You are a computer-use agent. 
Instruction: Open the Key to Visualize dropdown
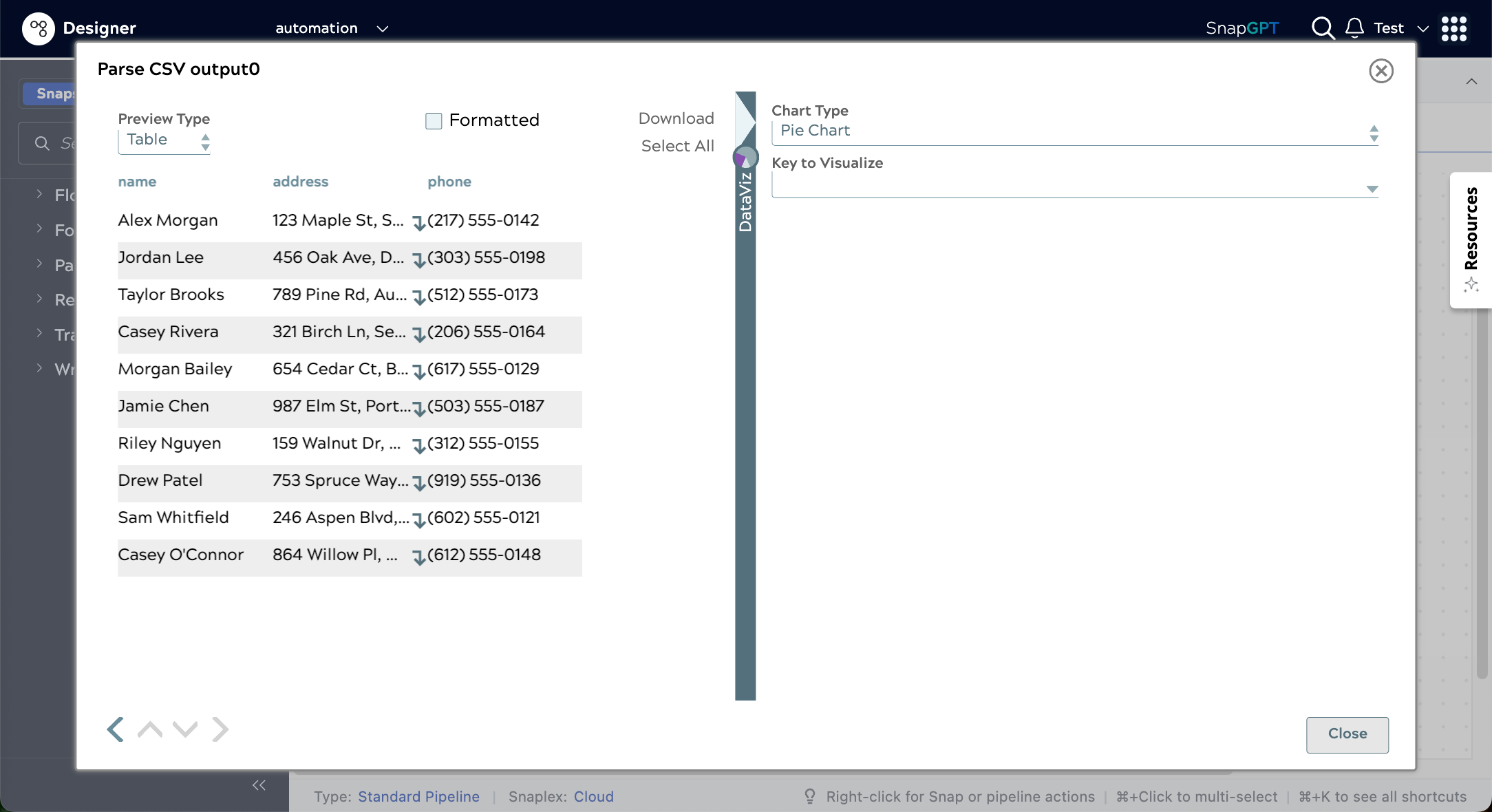pyautogui.click(x=1075, y=186)
